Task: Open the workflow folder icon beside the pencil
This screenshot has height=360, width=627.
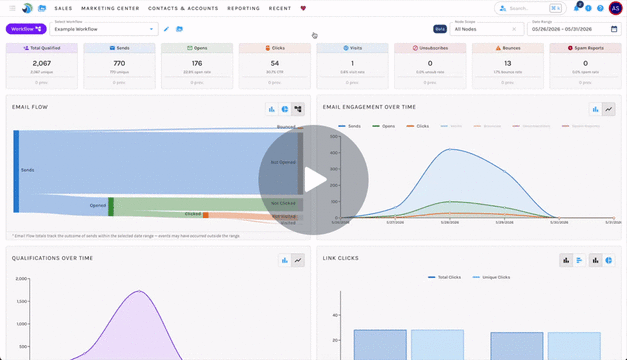Action: coord(179,29)
